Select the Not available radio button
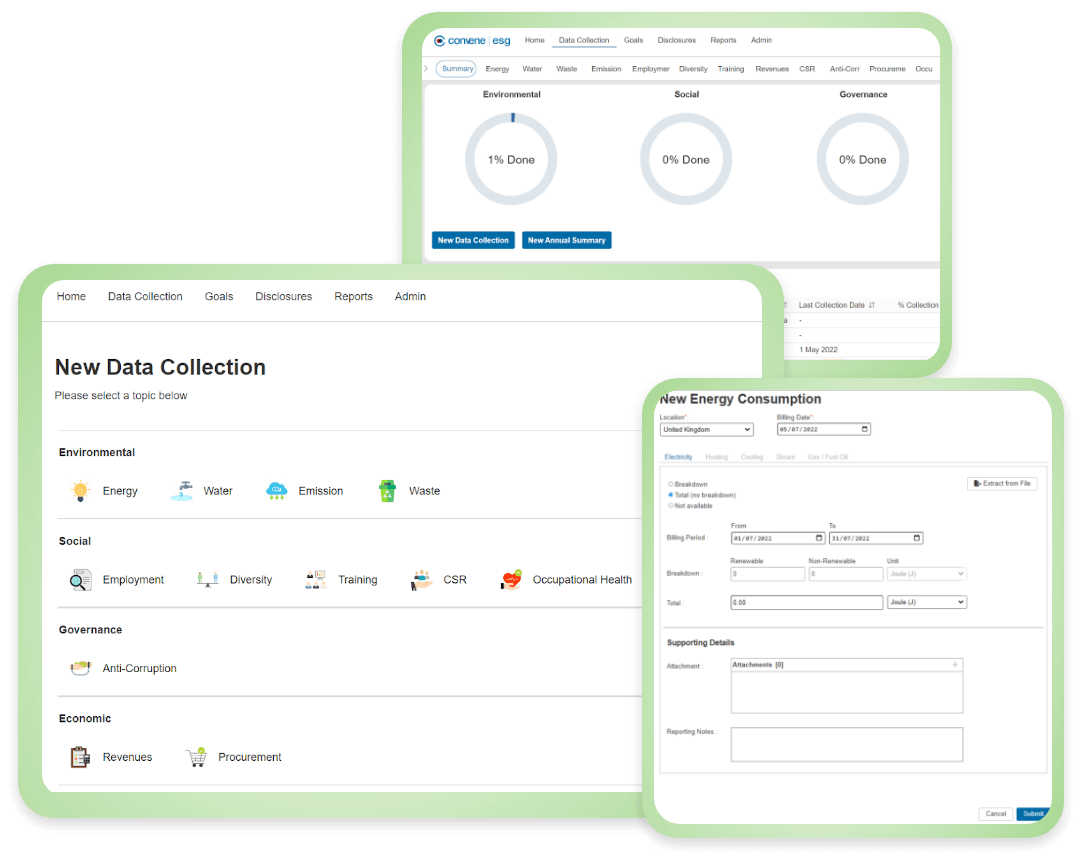The width and height of the screenshot is (1082, 862). point(670,506)
